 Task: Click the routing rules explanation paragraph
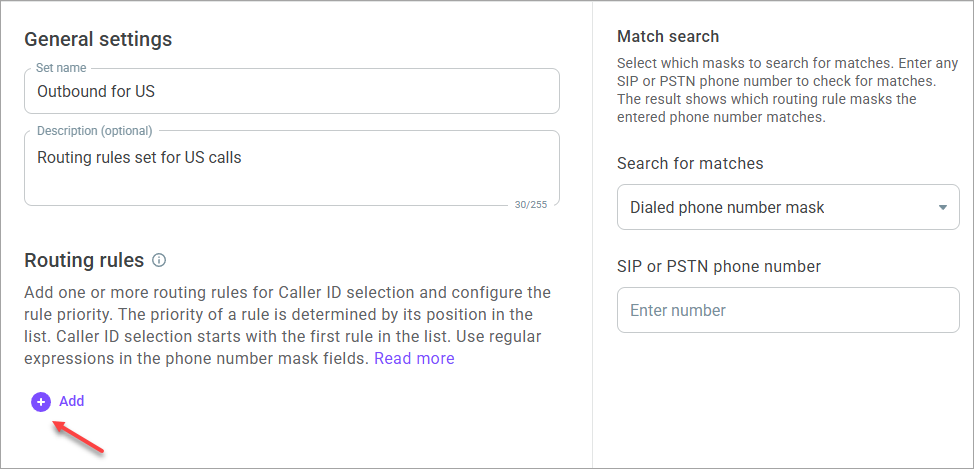pyautogui.click(x=286, y=325)
